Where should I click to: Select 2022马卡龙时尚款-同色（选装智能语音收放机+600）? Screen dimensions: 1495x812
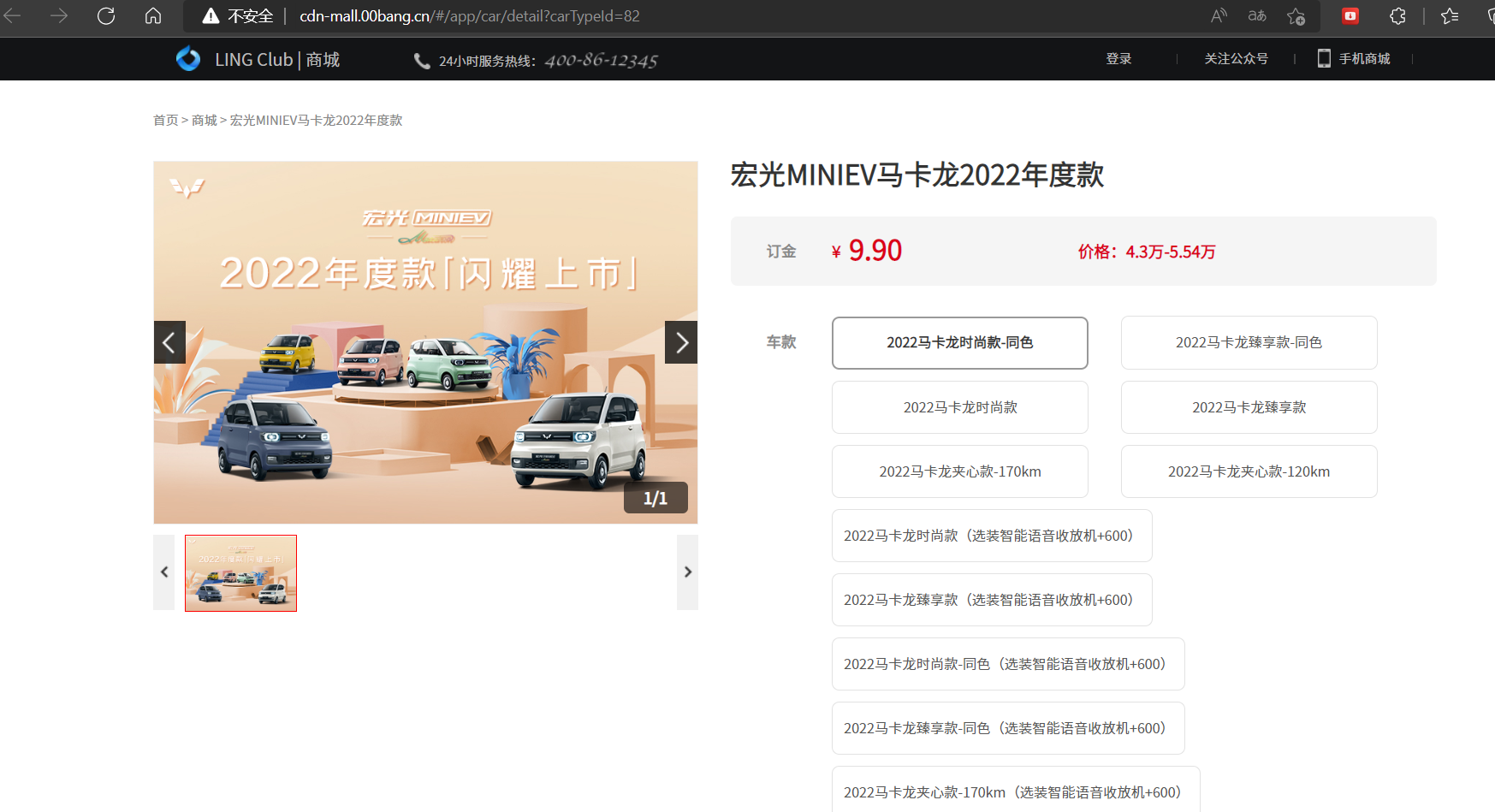point(1008,664)
